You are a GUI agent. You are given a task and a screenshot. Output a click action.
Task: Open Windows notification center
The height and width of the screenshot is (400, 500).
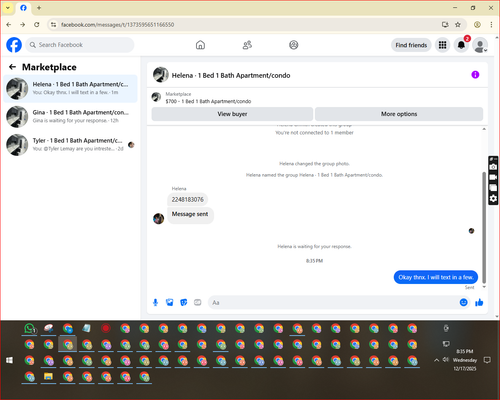point(487,360)
